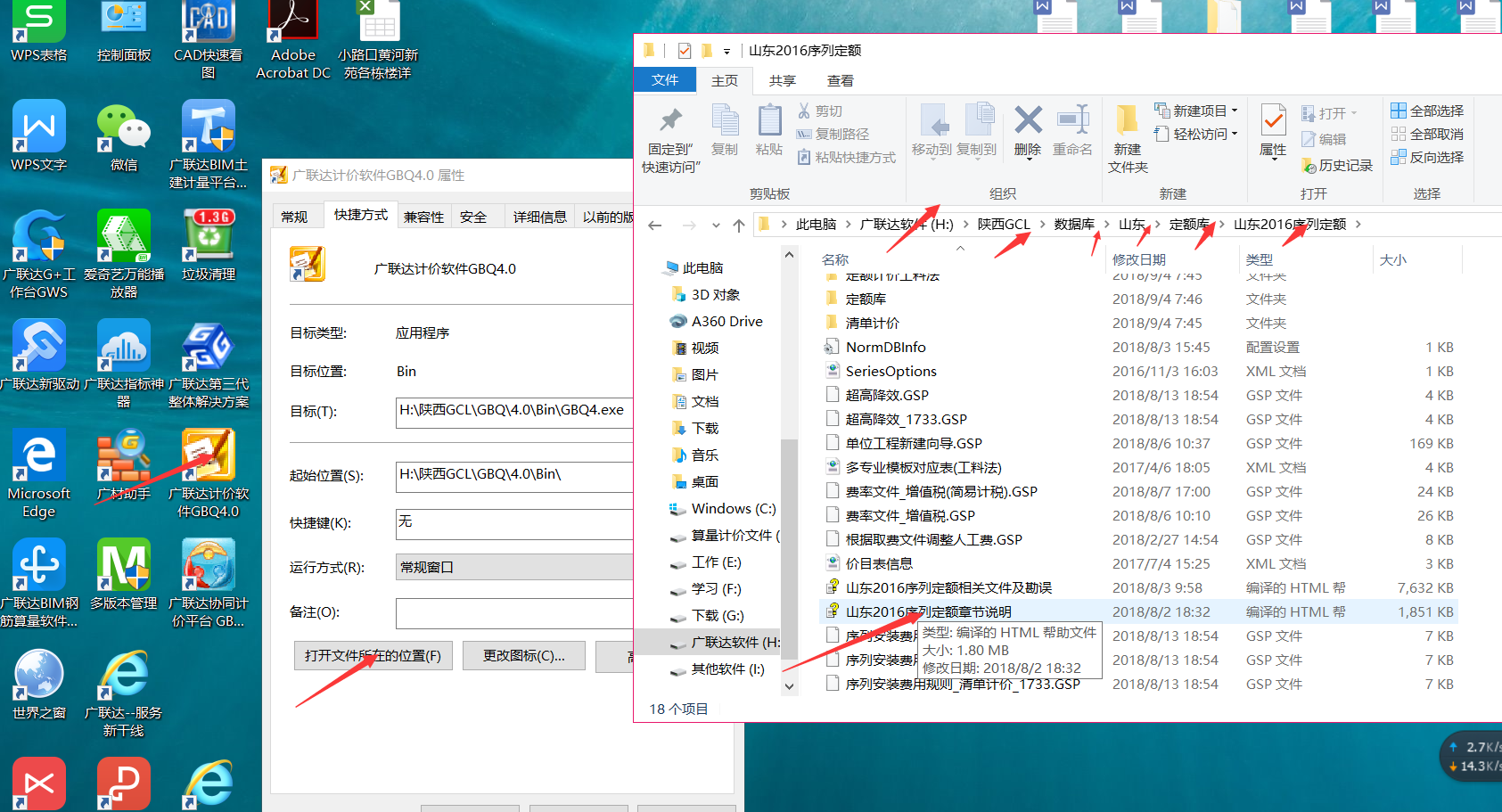The width and height of the screenshot is (1502, 812).
Task: Launch 广联达计价软件GBQ4.0 desktop shortcut
Action: tap(208, 473)
